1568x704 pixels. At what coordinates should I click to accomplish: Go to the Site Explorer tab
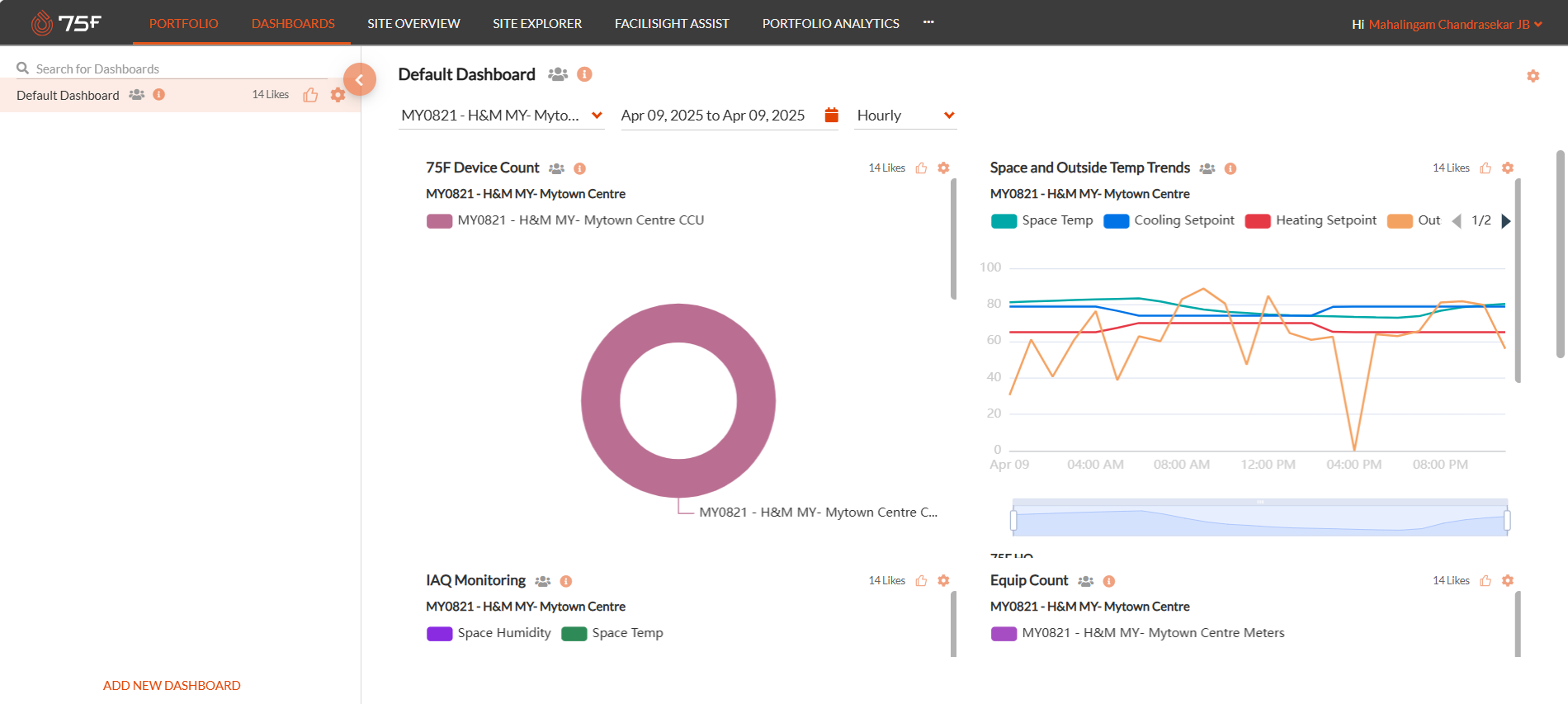[x=537, y=23]
